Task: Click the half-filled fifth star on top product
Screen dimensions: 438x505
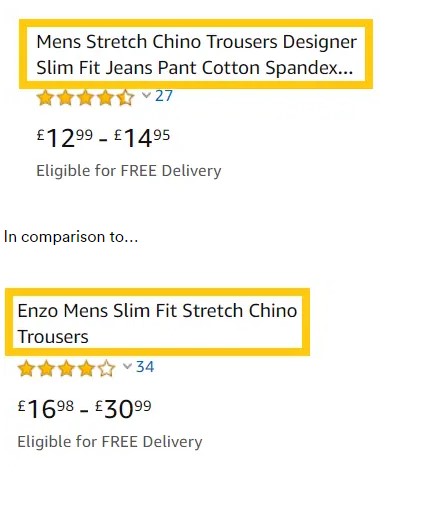Action: pyautogui.click(x=125, y=98)
